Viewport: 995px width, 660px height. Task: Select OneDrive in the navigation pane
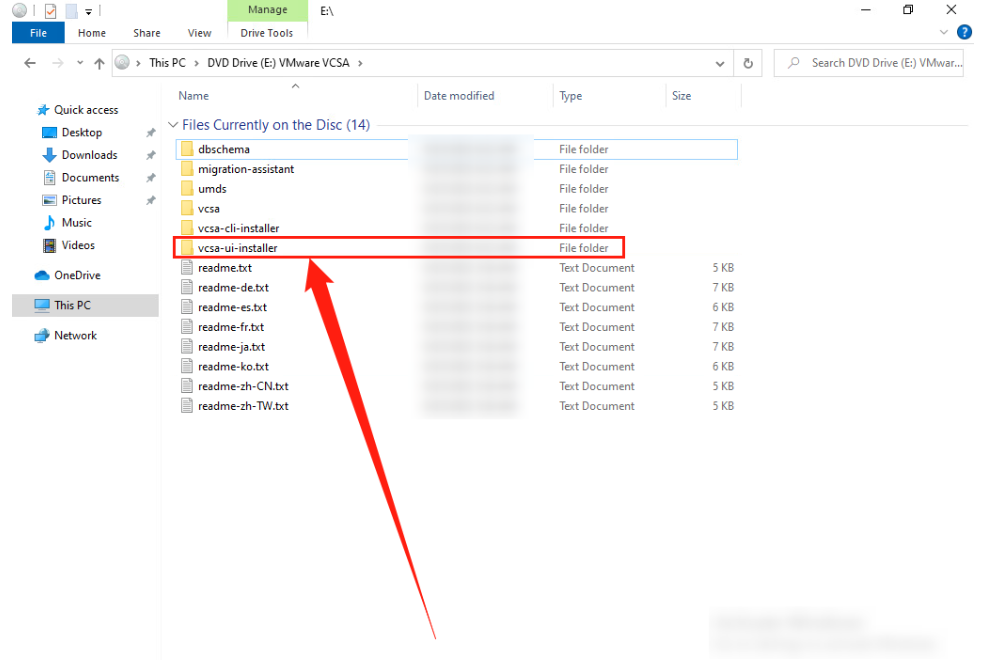click(x=77, y=275)
